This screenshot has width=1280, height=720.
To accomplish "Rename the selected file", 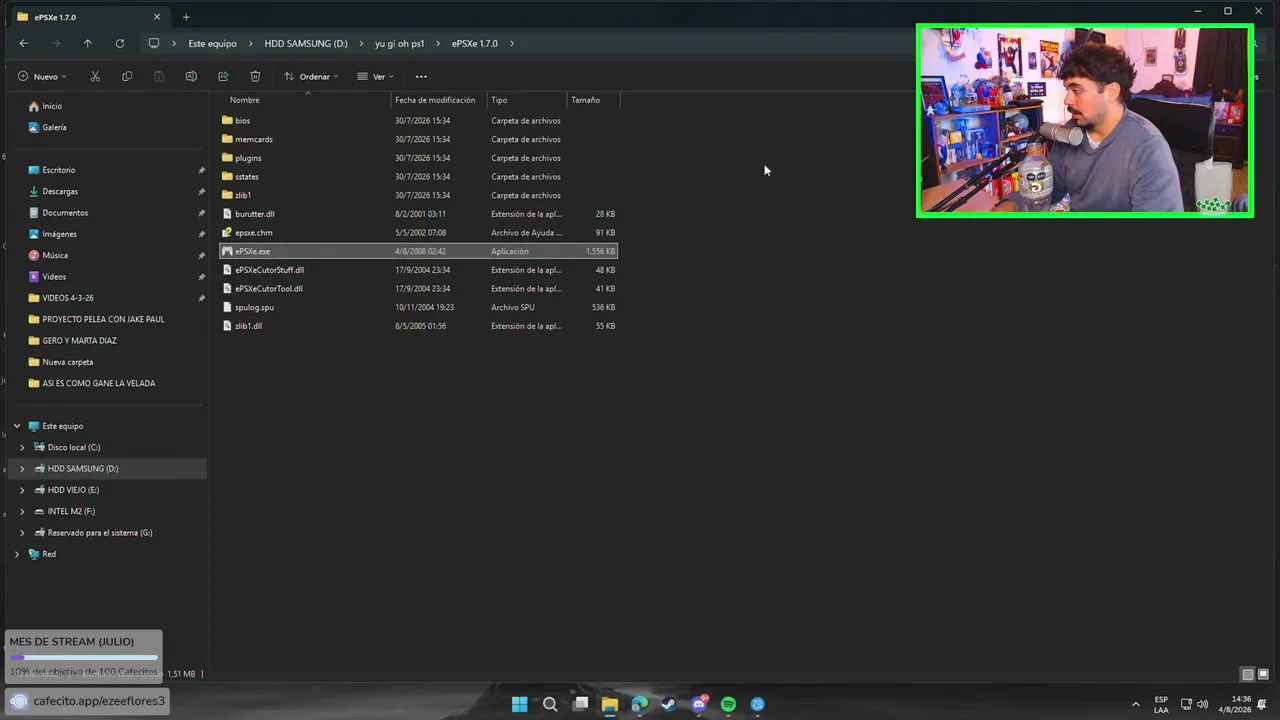I will [191, 76].
